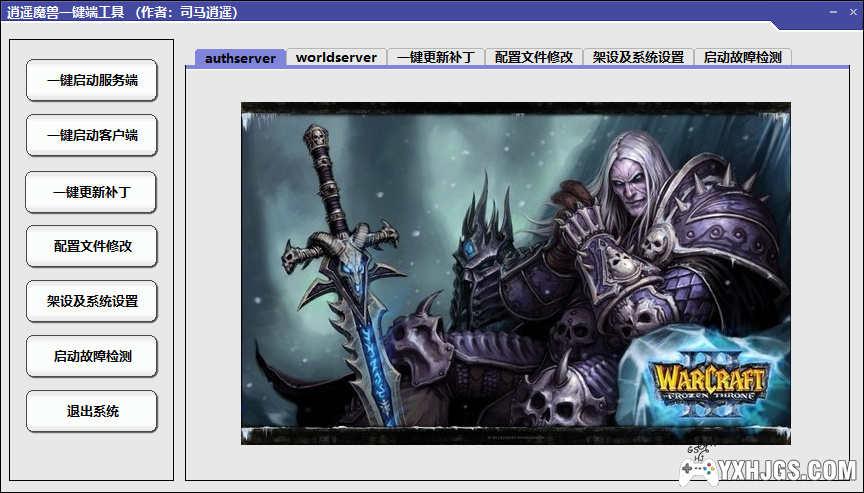
Task: Close the tool with the X icon
Action: (x=852, y=10)
